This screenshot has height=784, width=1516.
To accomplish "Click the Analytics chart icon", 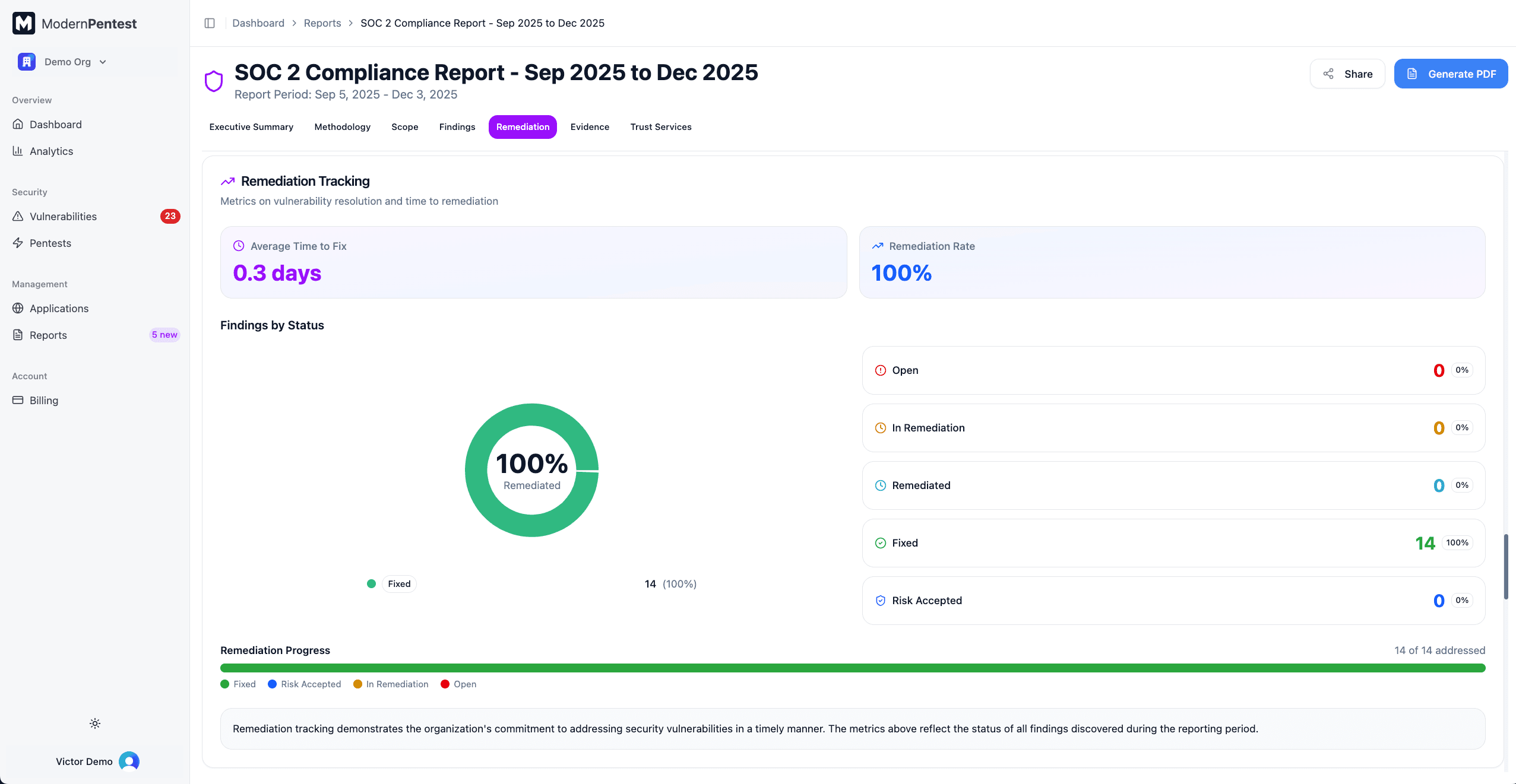I will [18, 151].
